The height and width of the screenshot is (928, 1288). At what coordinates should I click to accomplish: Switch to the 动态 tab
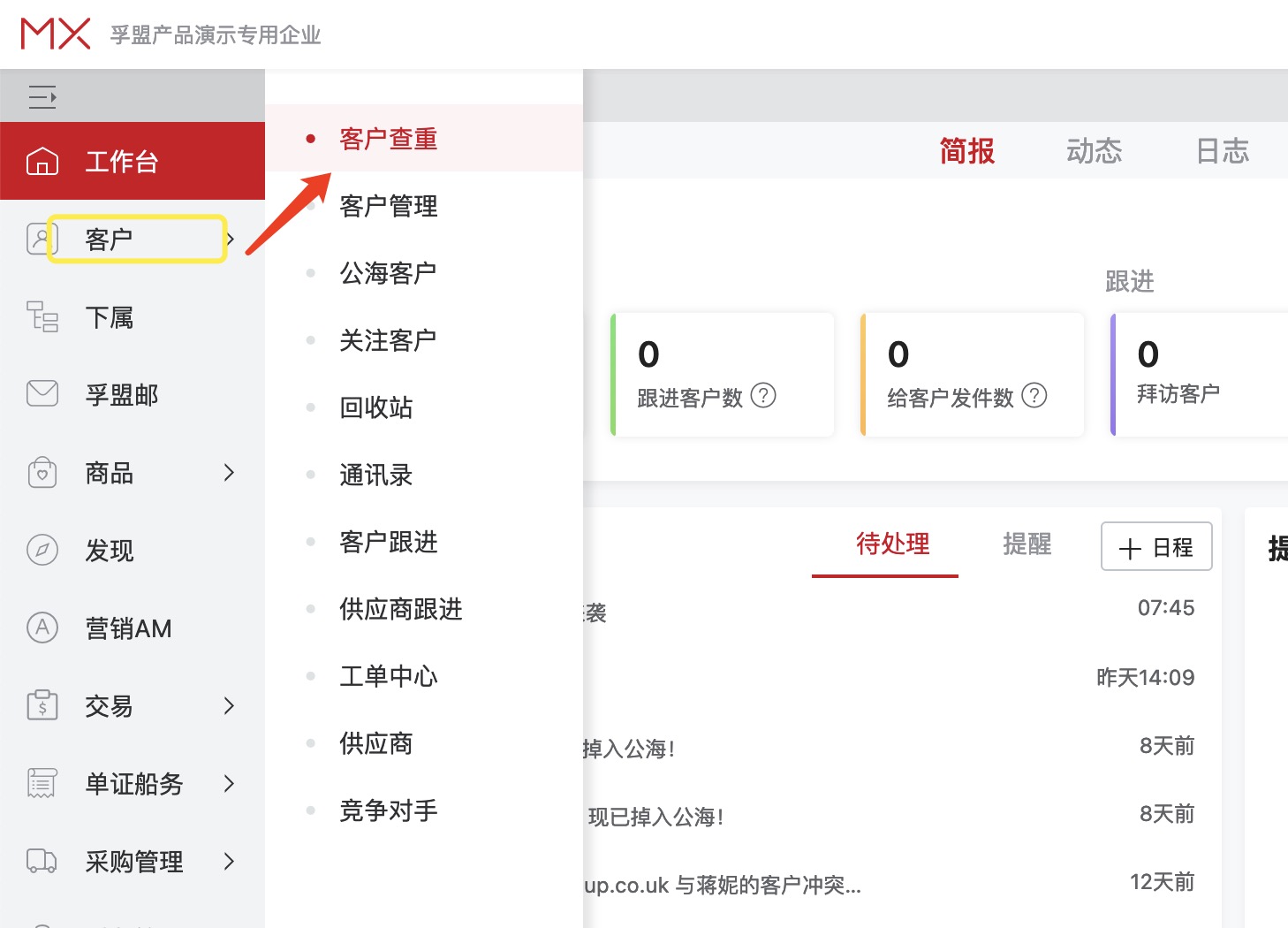pos(1093,150)
